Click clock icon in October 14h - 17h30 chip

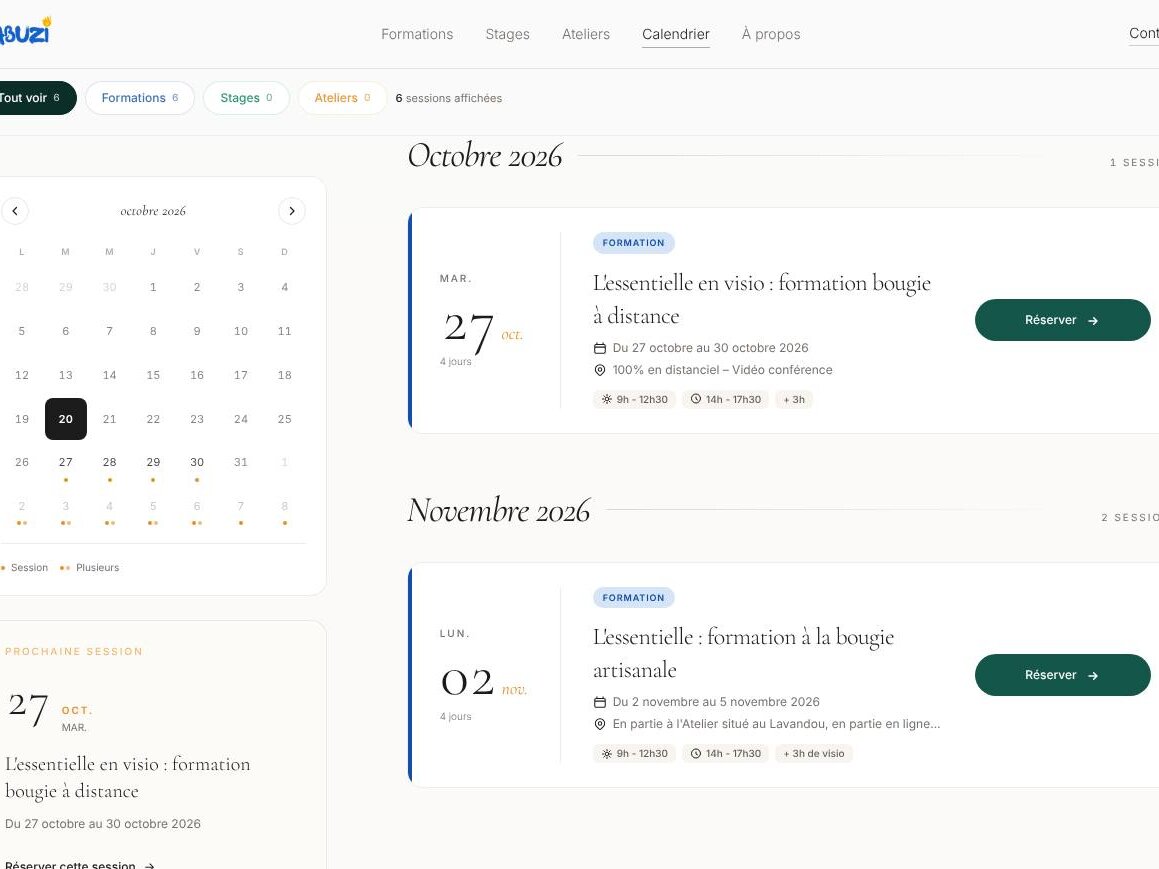(x=696, y=399)
